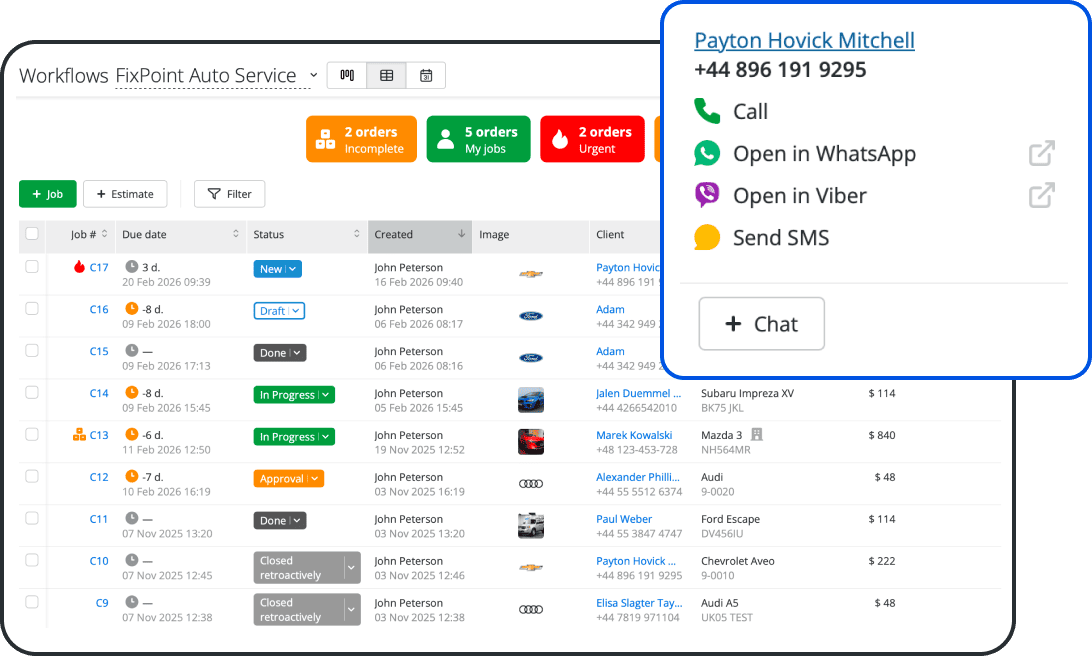Image resolution: width=1092 pixels, height=656 pixels.
Task: Open the Urgent orders tab
Action: (x=592, y=139)
